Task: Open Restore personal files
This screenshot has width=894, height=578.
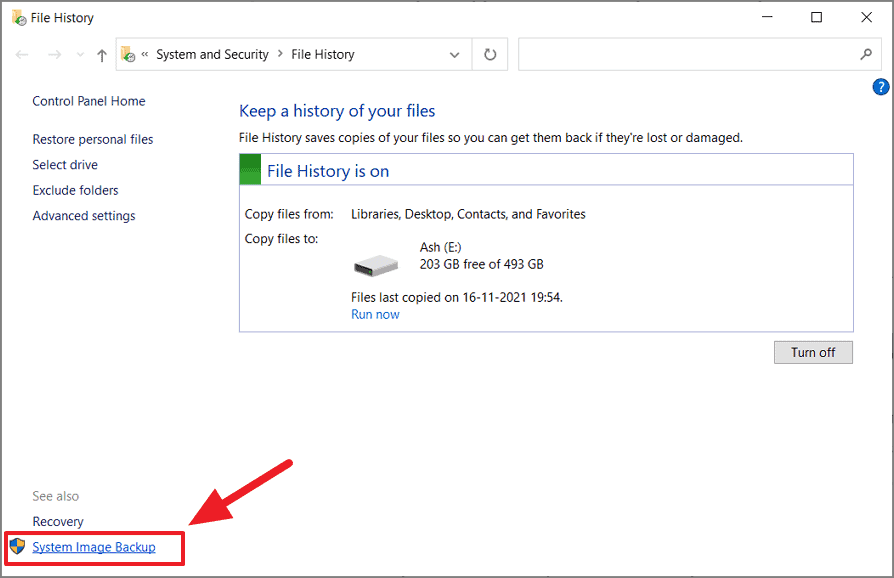Action: 93,139
